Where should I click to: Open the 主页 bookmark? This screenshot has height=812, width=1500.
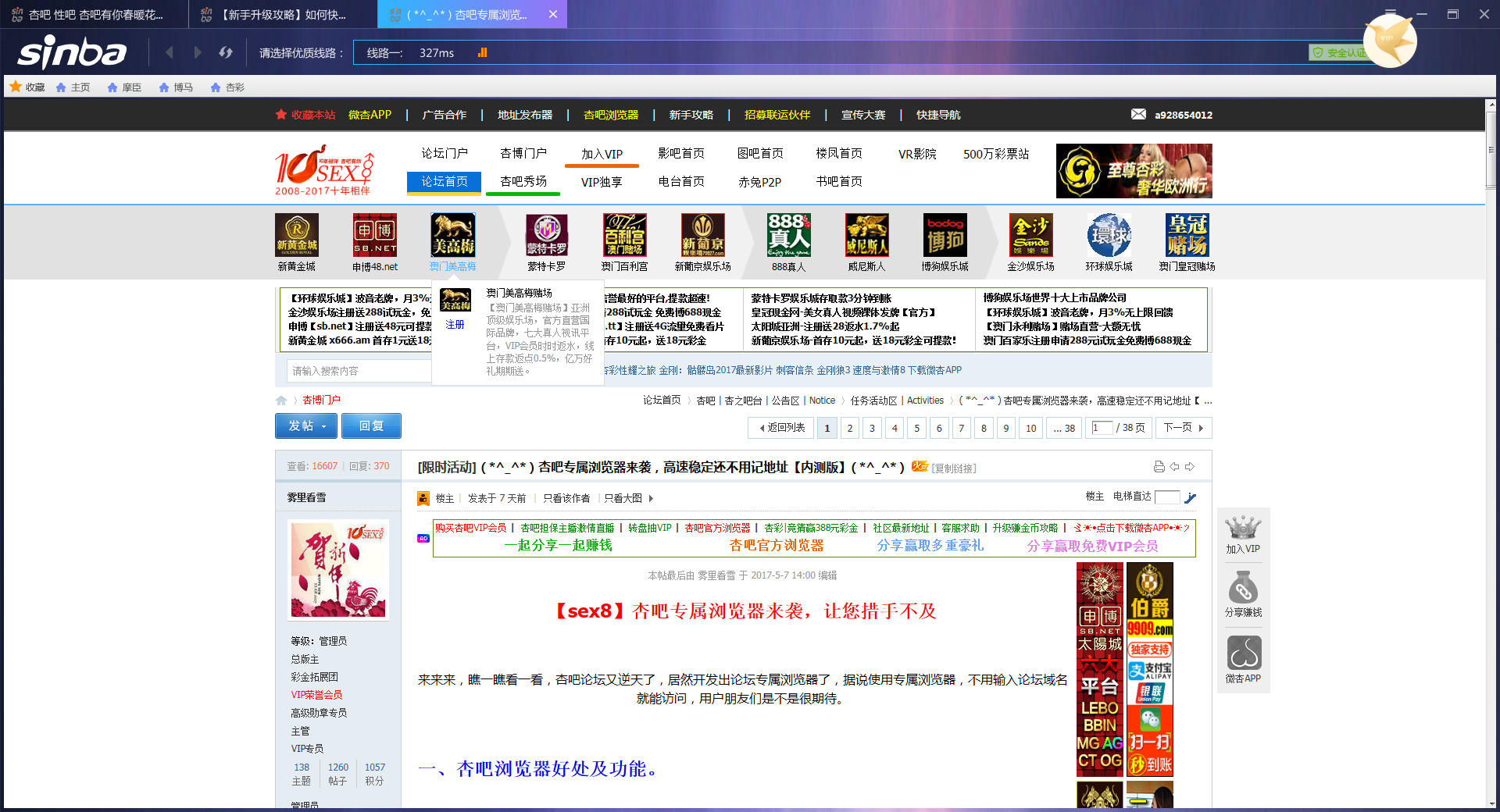click(73, 87)
